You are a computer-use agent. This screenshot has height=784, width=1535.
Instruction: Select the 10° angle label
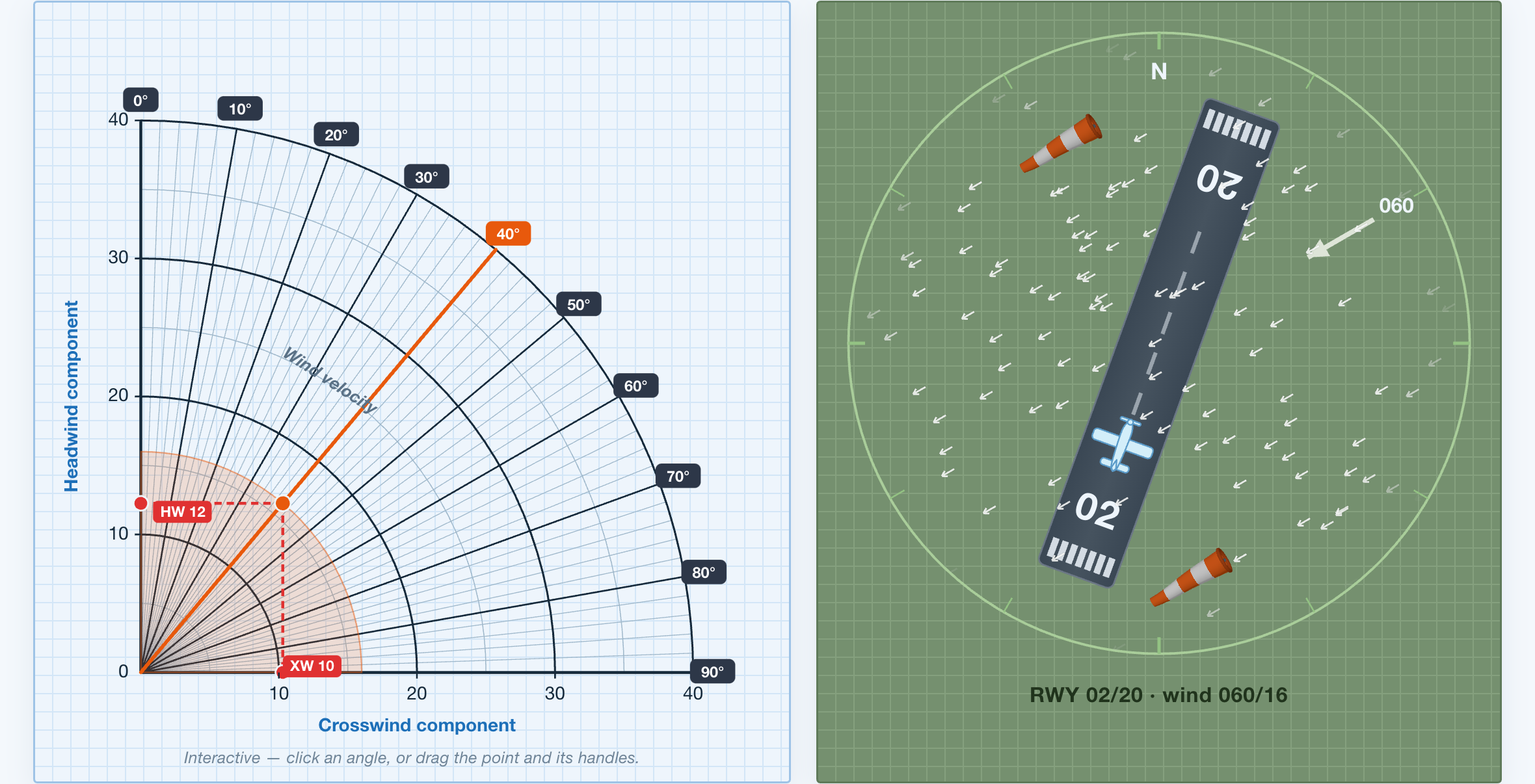point(240,109)
